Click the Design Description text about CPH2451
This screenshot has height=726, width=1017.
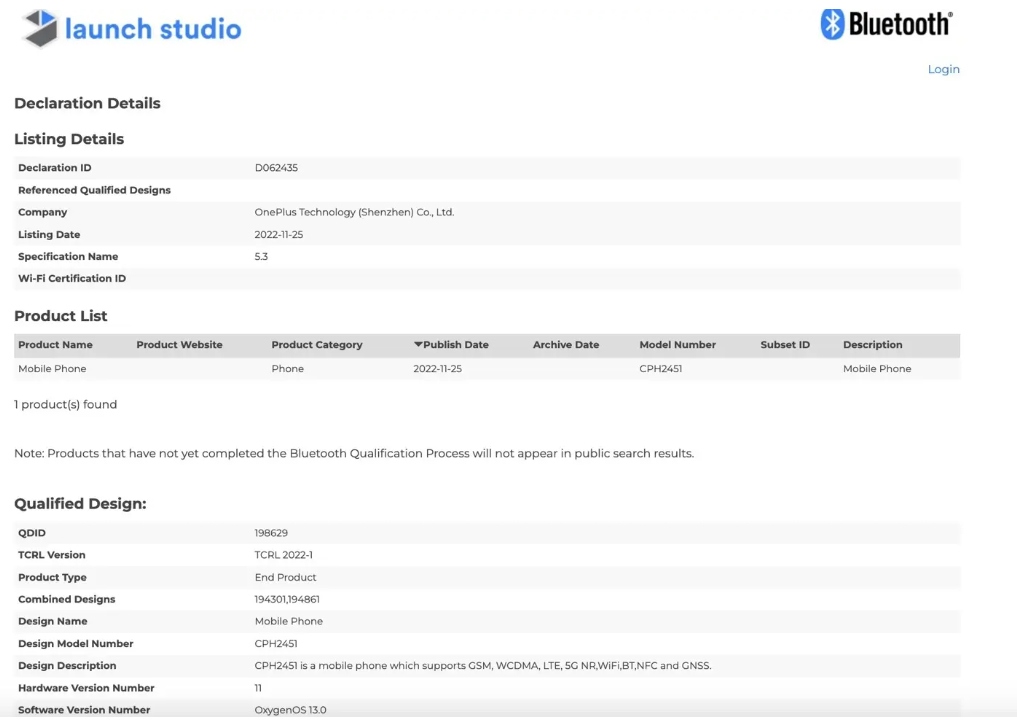pyautogui.click(x=483, y=666)
